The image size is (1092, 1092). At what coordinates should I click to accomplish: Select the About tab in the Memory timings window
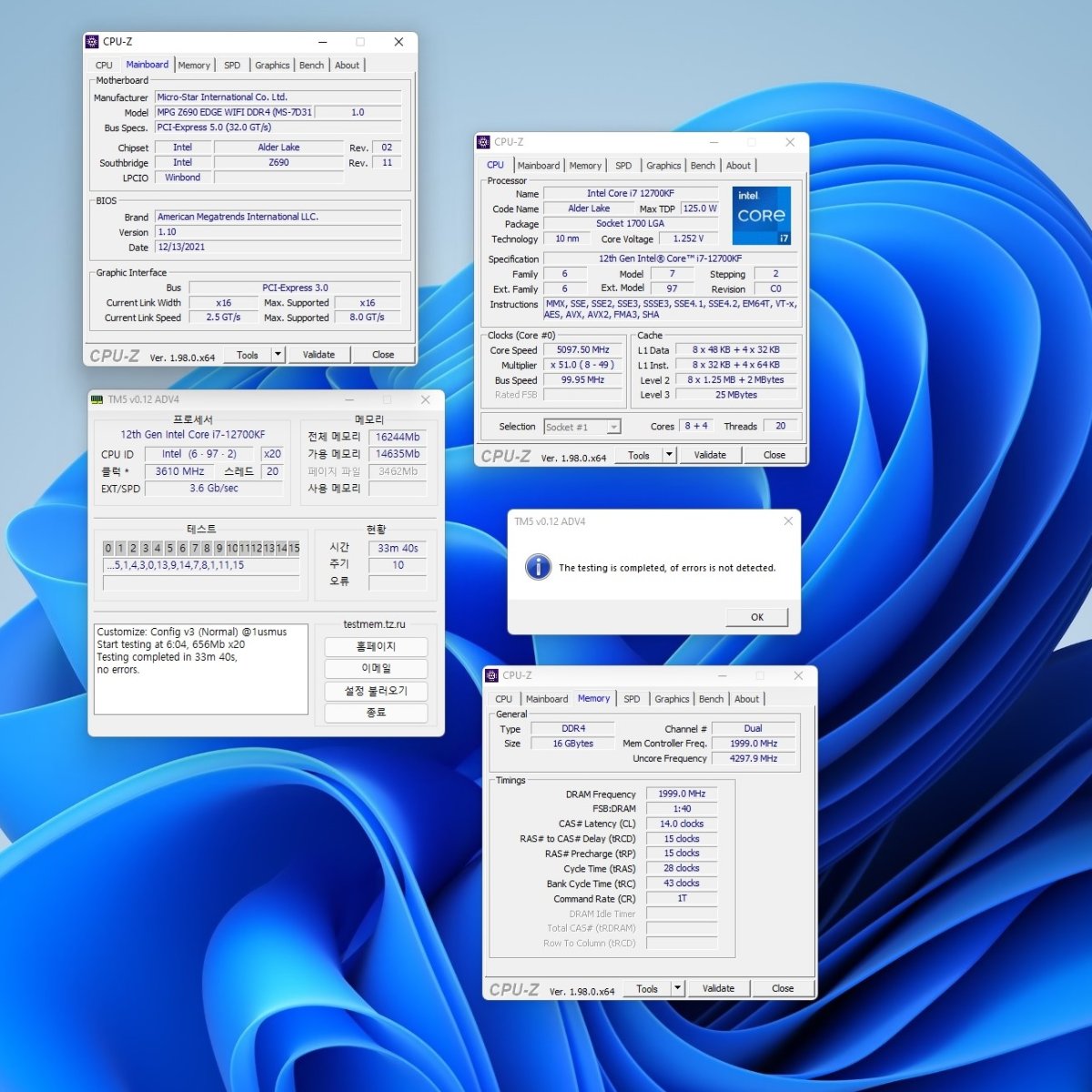747,699
